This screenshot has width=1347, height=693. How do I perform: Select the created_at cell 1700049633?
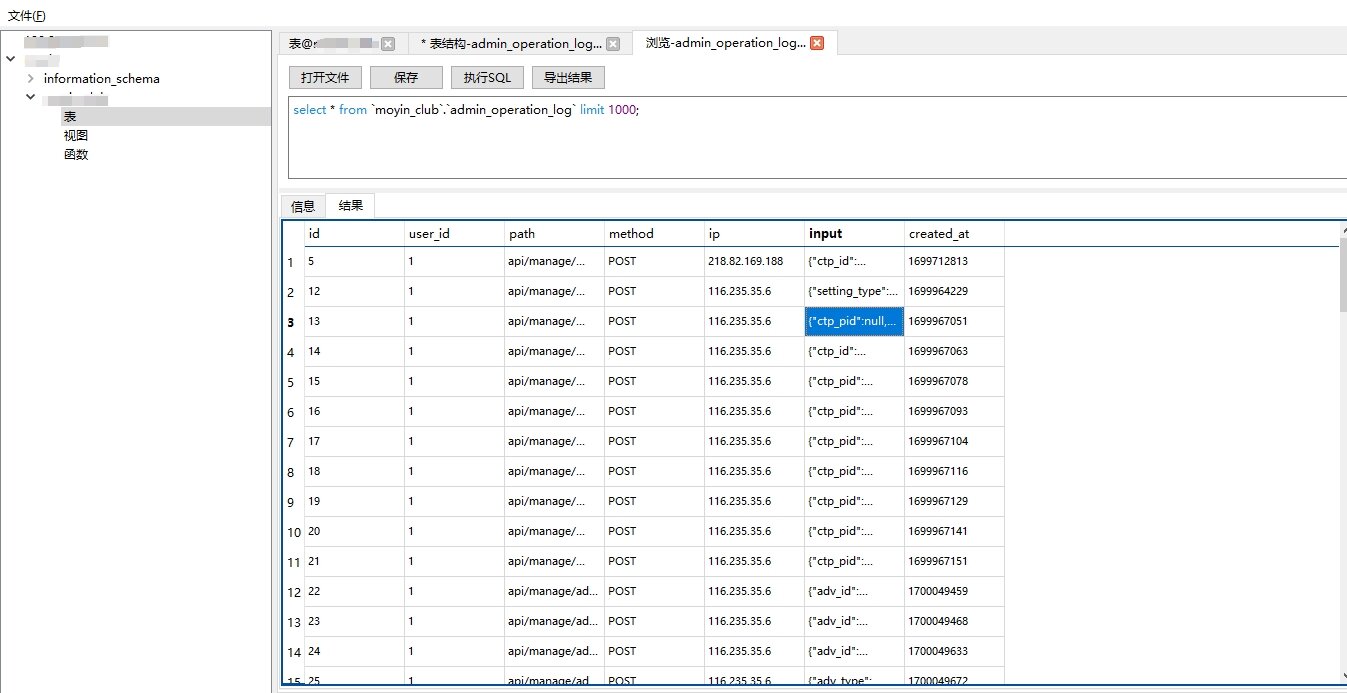tap(954, 652)
